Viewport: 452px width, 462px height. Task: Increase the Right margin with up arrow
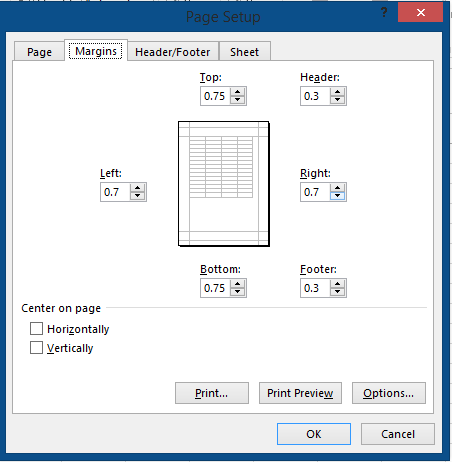pos(337,188)
